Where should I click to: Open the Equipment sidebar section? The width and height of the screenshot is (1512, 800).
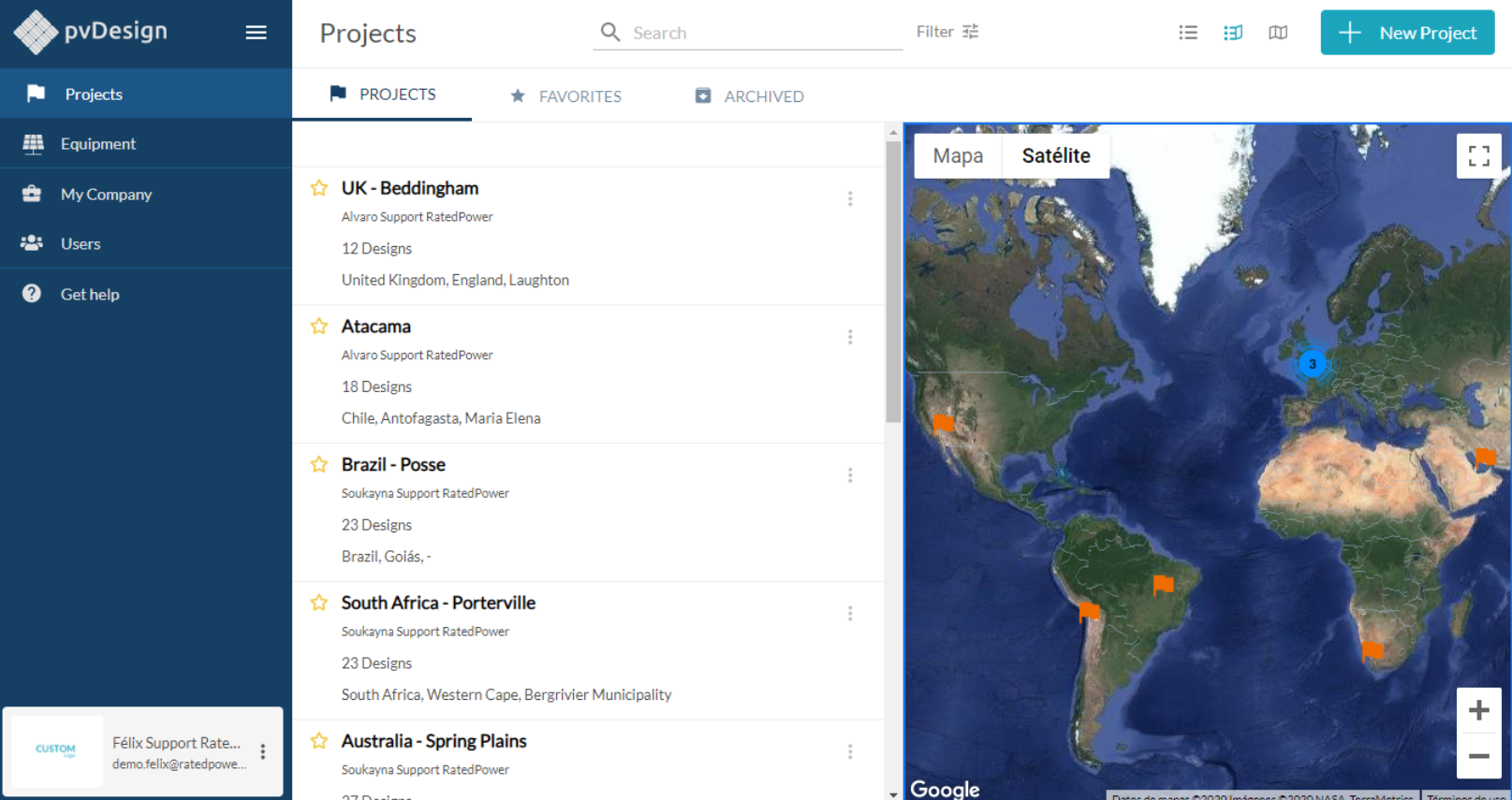pos(146,143)
